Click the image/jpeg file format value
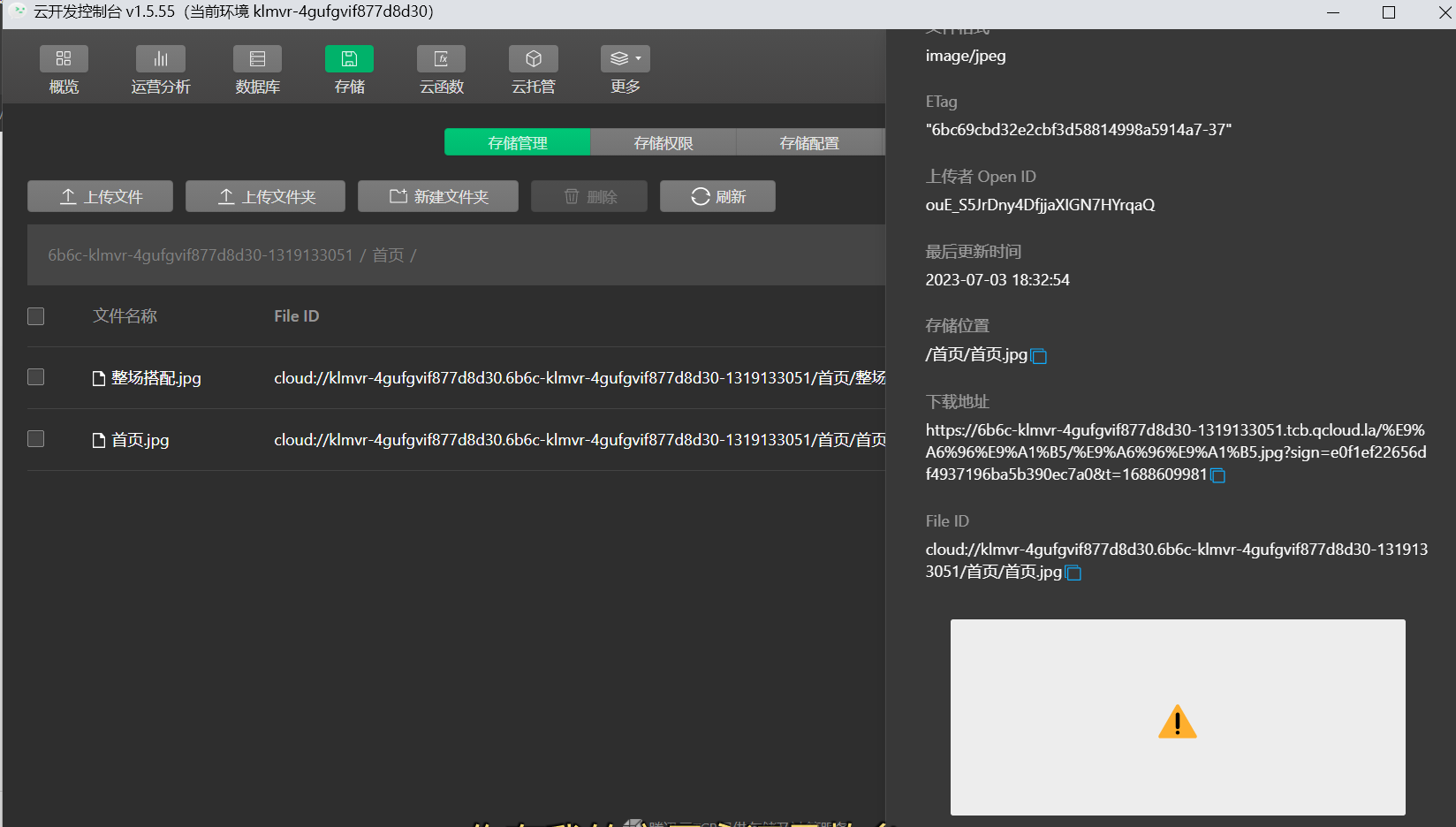 [966, 56]
